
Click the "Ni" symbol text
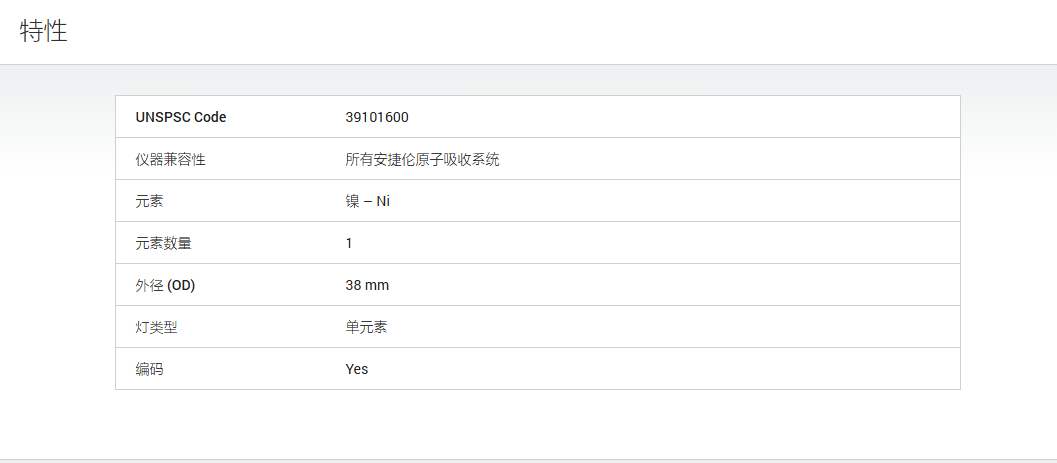(x=383, y=202)
